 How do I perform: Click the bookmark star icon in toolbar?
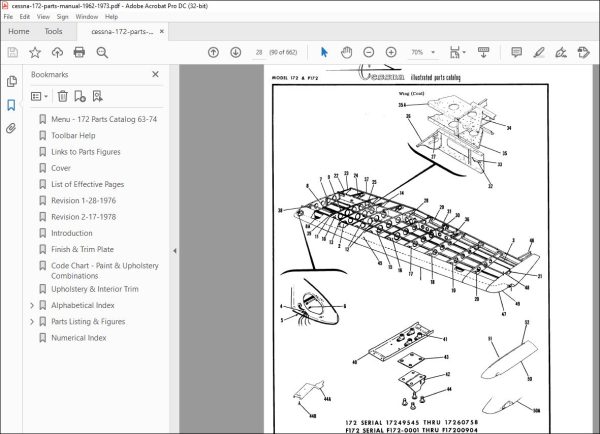coord(35,52)
